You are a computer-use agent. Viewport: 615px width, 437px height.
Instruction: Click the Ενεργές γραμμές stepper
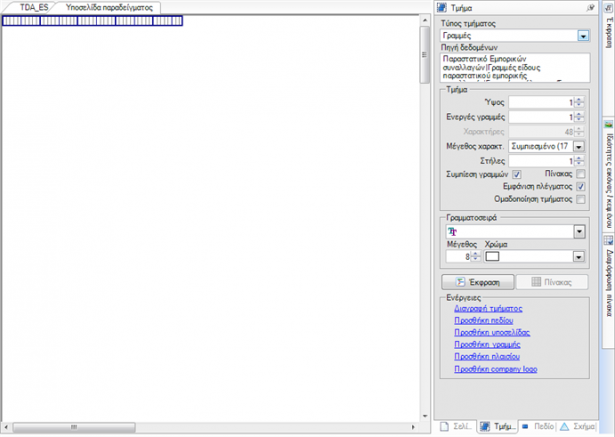(x=579, y=117)
